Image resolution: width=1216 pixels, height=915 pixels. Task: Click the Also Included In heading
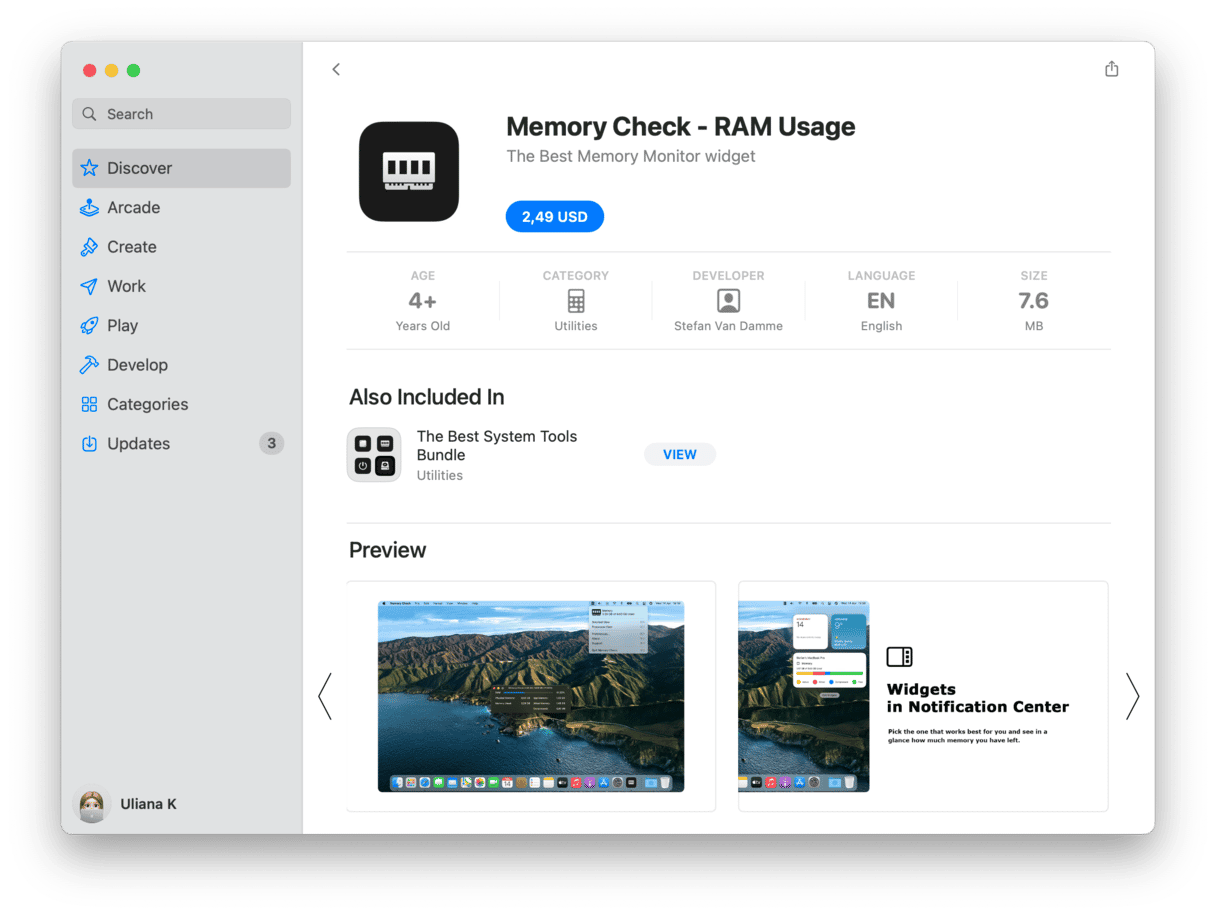click(427, 397)
